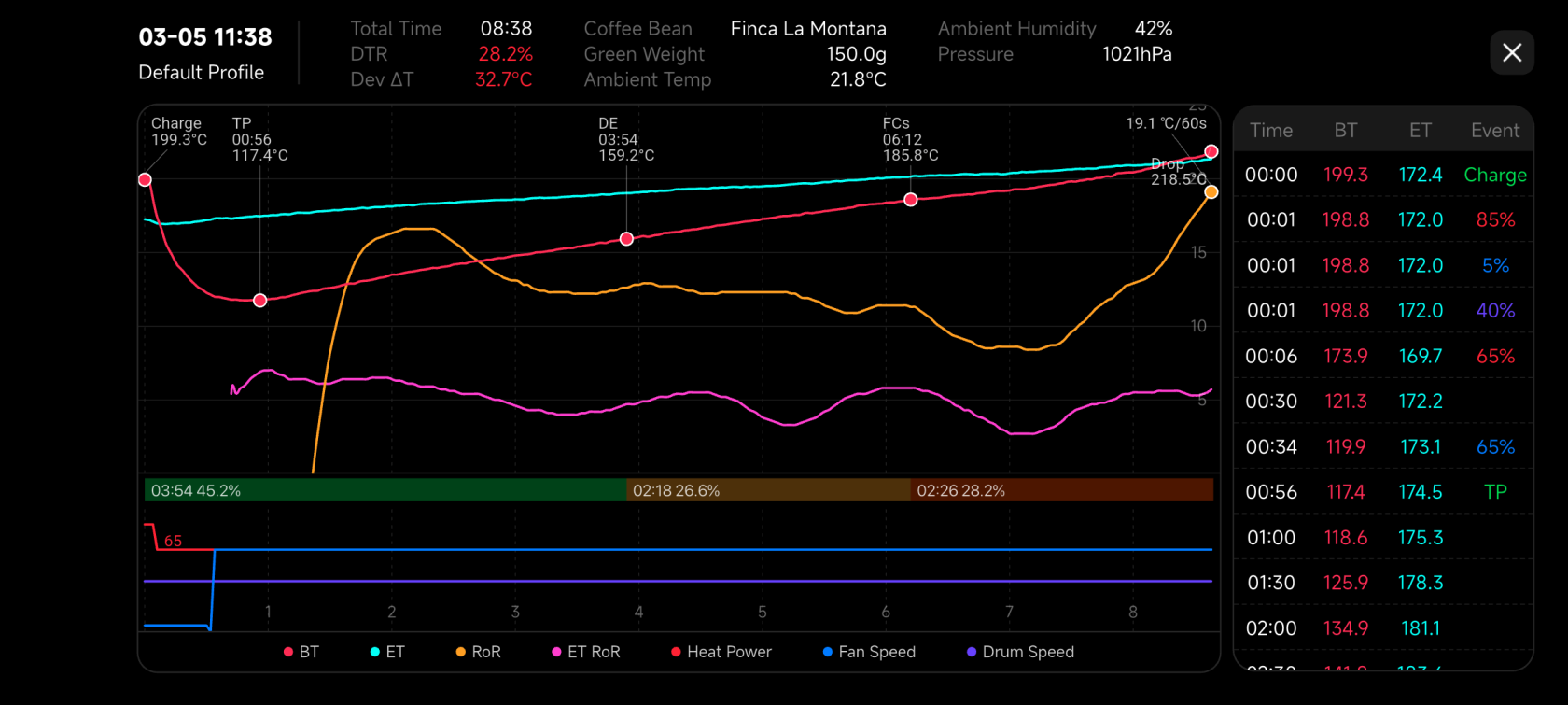Close the roast profile view

tap(1512, 53)
